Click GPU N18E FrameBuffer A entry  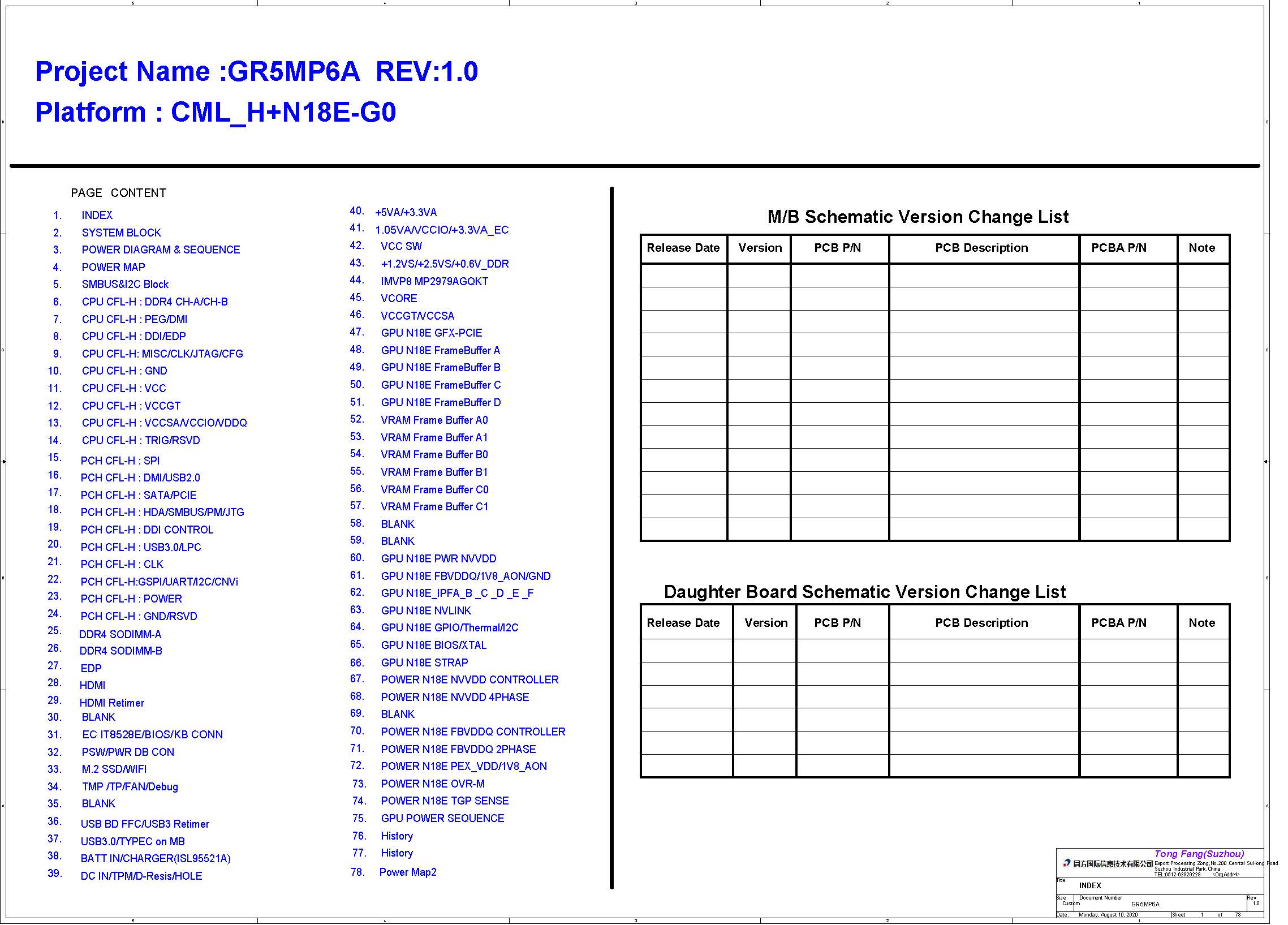pyautogui.click(x=441, y=351)
